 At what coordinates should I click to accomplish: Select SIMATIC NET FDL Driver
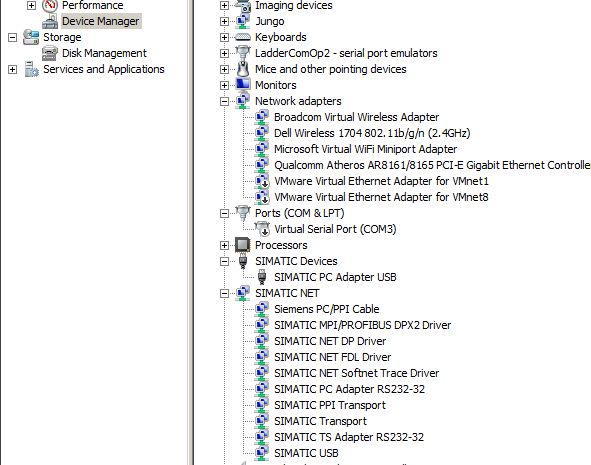332,357
